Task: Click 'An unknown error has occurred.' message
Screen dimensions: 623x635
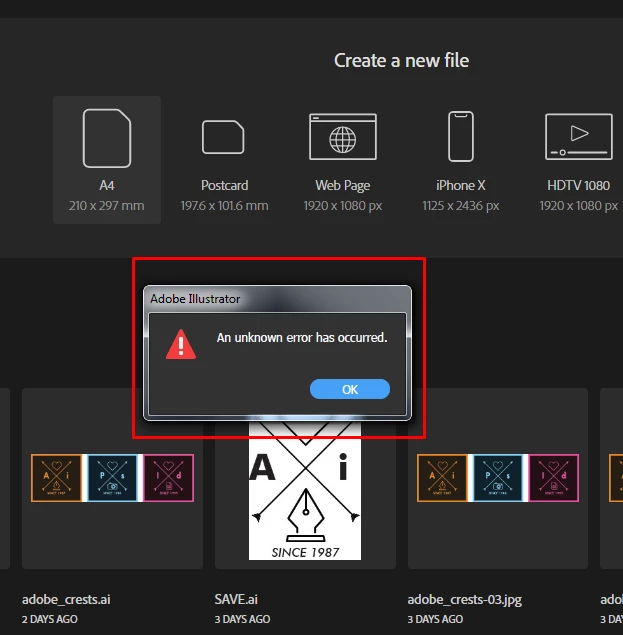Action: click(x=302, y=337)
